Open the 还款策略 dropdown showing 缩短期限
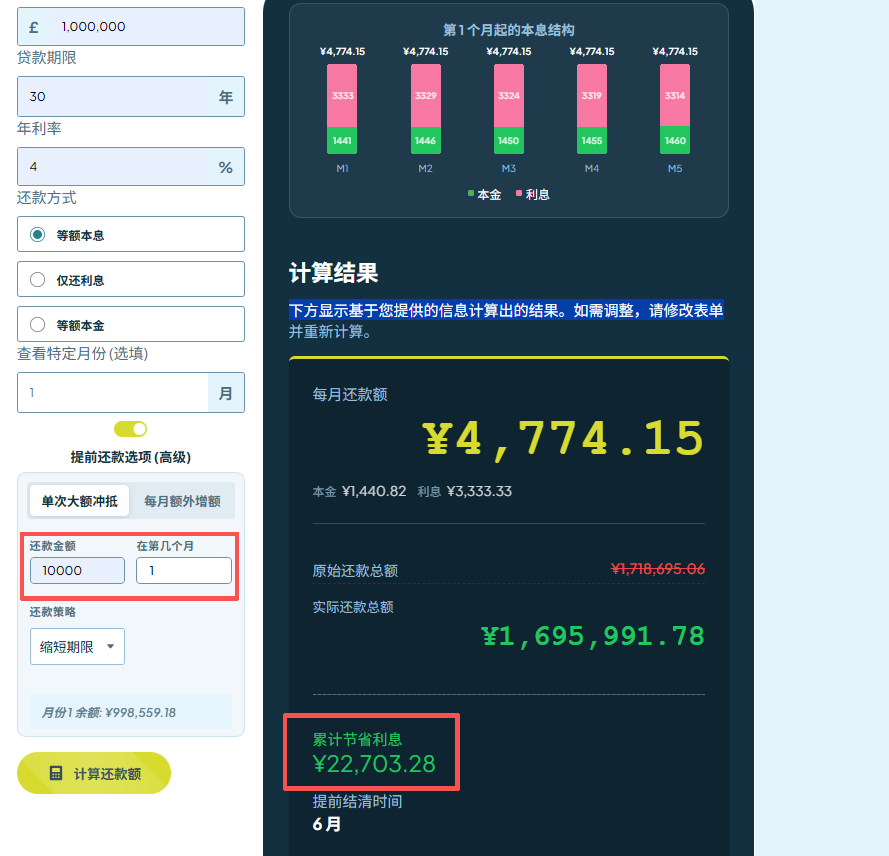Viewport: 889px width, 856px height. point(77,646)
